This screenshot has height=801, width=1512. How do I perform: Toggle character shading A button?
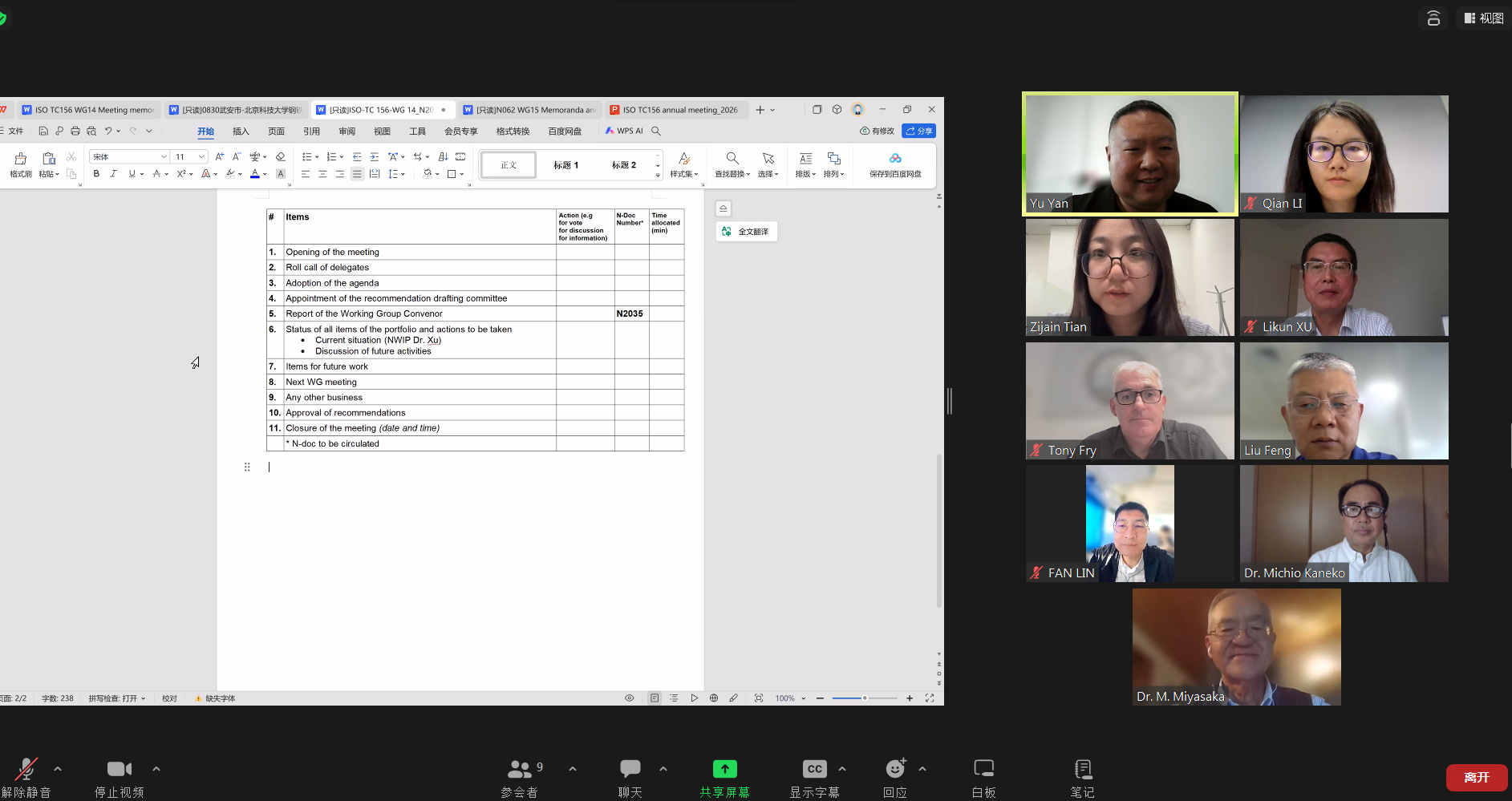[281, 173]
